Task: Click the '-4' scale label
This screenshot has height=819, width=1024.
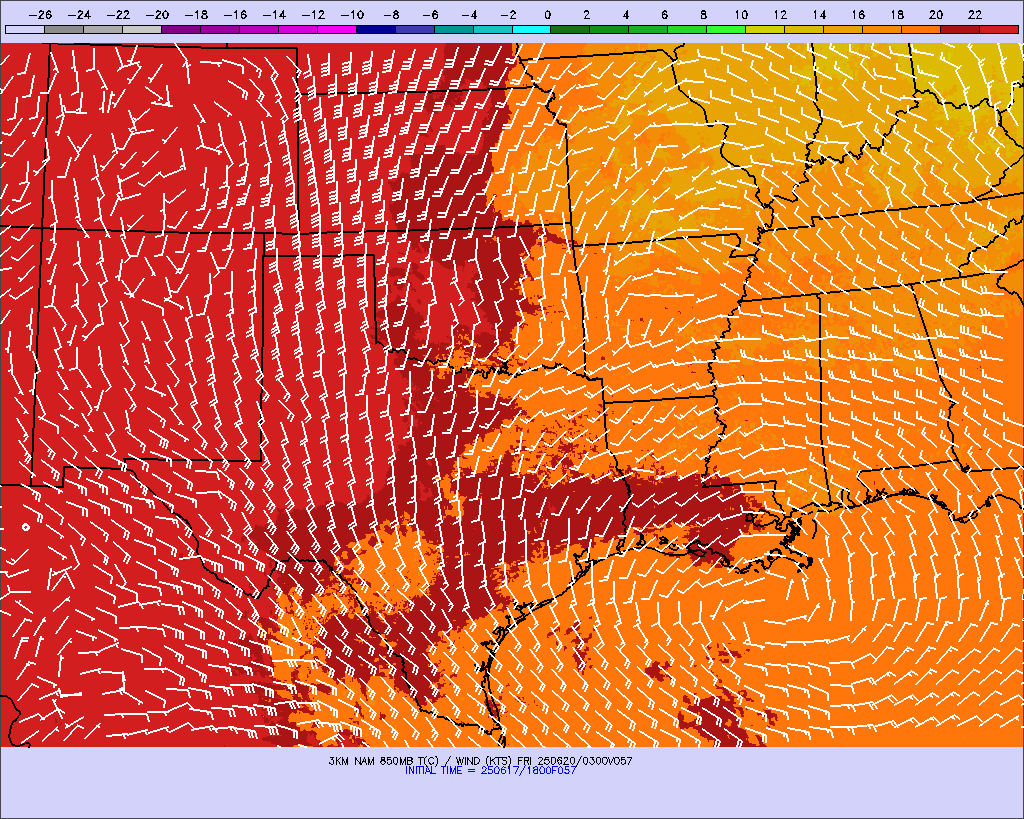Action: pyautogui.click(x=470, y=15)
